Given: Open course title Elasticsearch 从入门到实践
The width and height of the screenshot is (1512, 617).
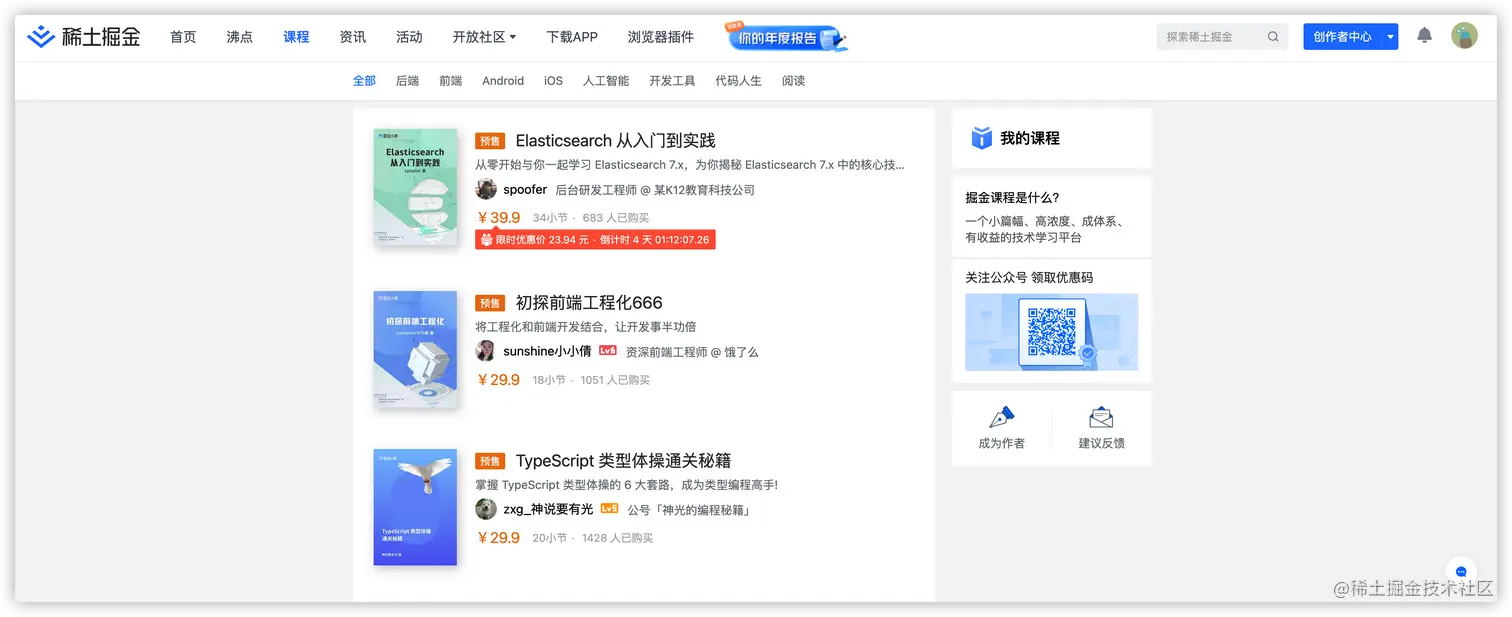Looking at the screenshot, I should click(615, 141).
